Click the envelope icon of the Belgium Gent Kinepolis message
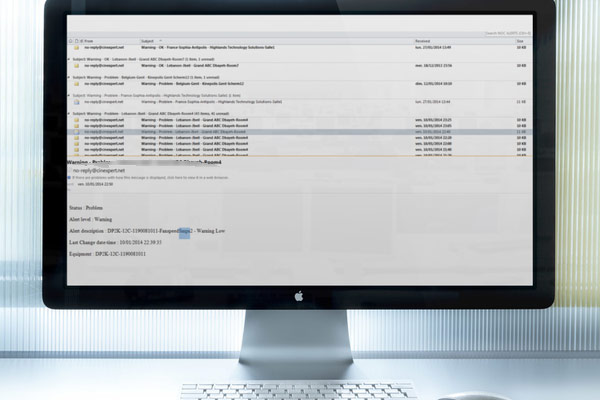This screenshot has width=600, height=400. point(77,84)
